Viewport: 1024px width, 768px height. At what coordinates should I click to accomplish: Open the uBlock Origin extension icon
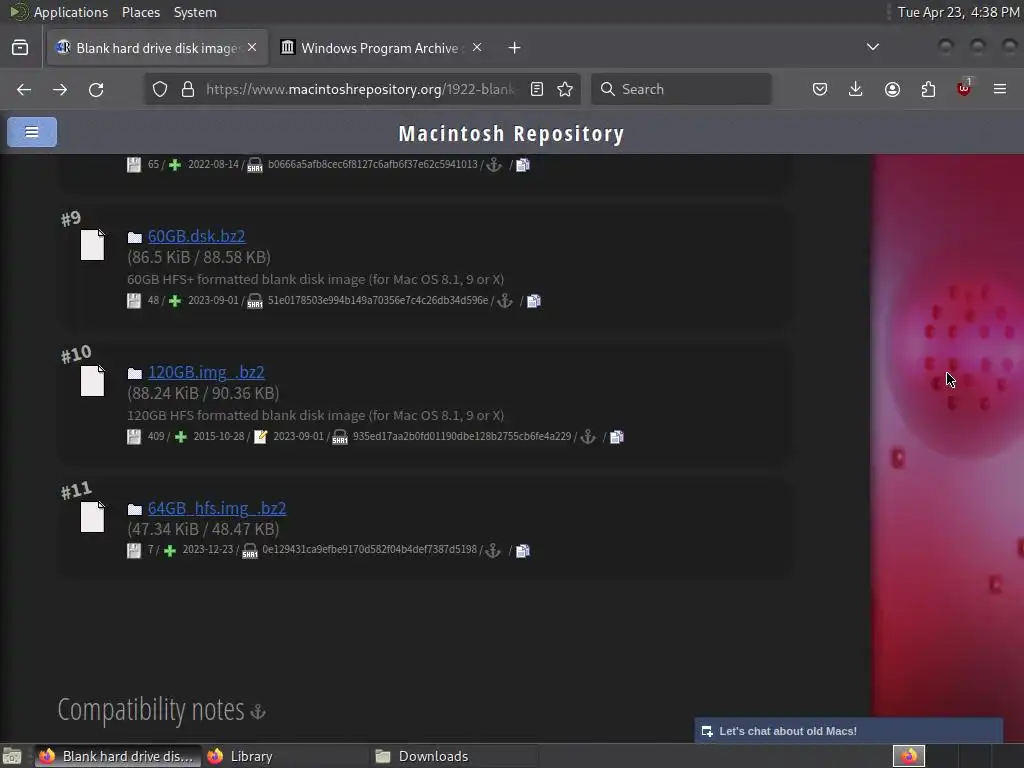(964, 88)
